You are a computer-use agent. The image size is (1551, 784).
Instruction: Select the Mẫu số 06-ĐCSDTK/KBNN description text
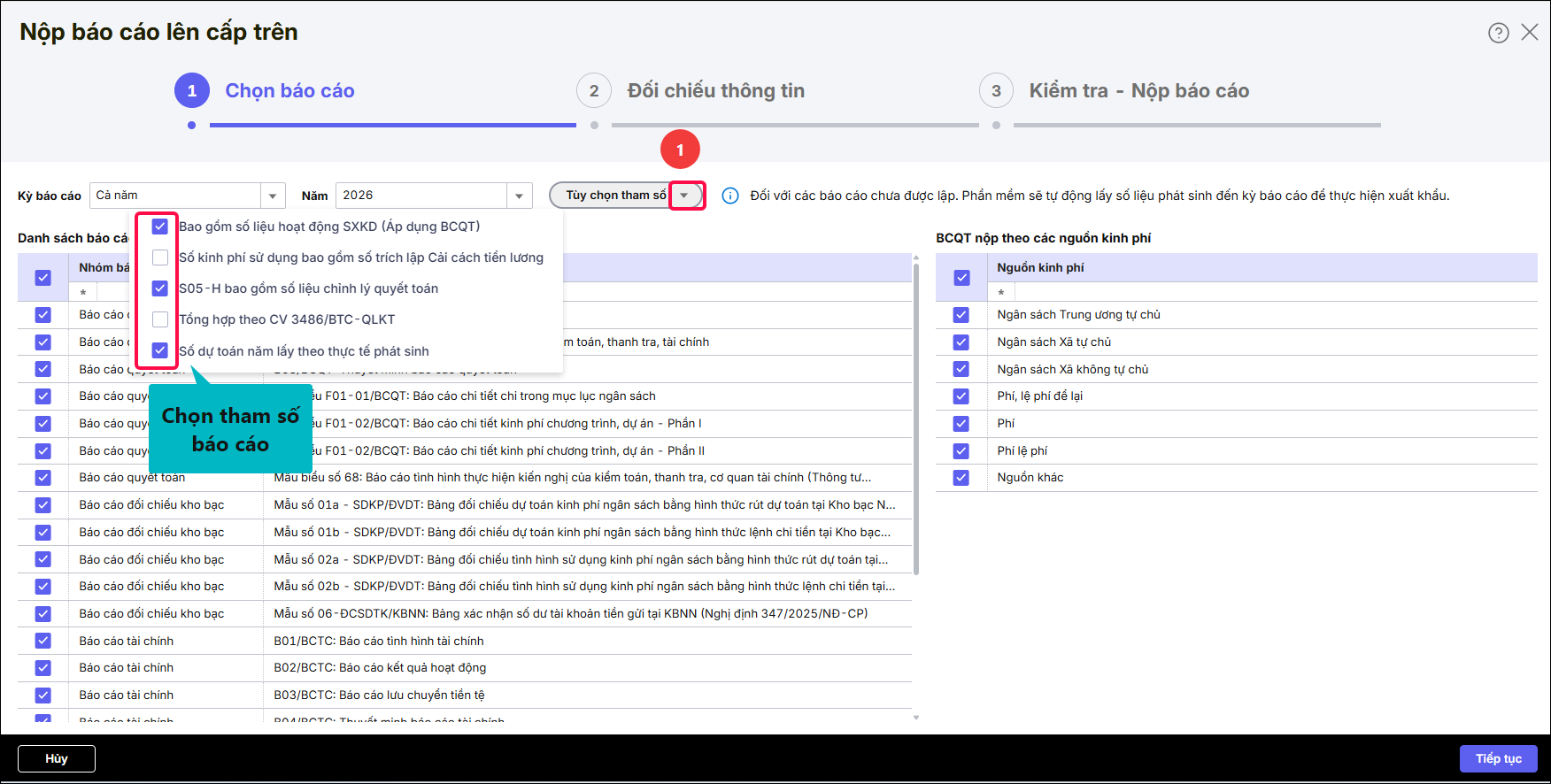571,614
